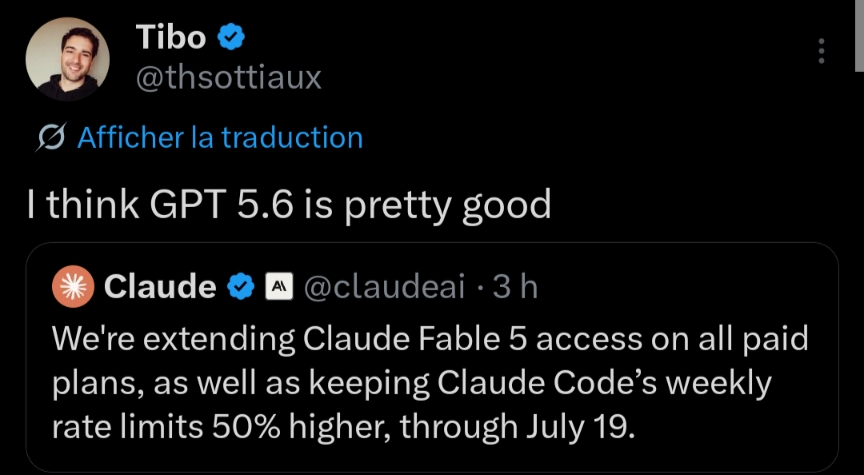Open the three-dot more options menu
The width and height of the screenshot is (864, 475).
click(821, 51)
